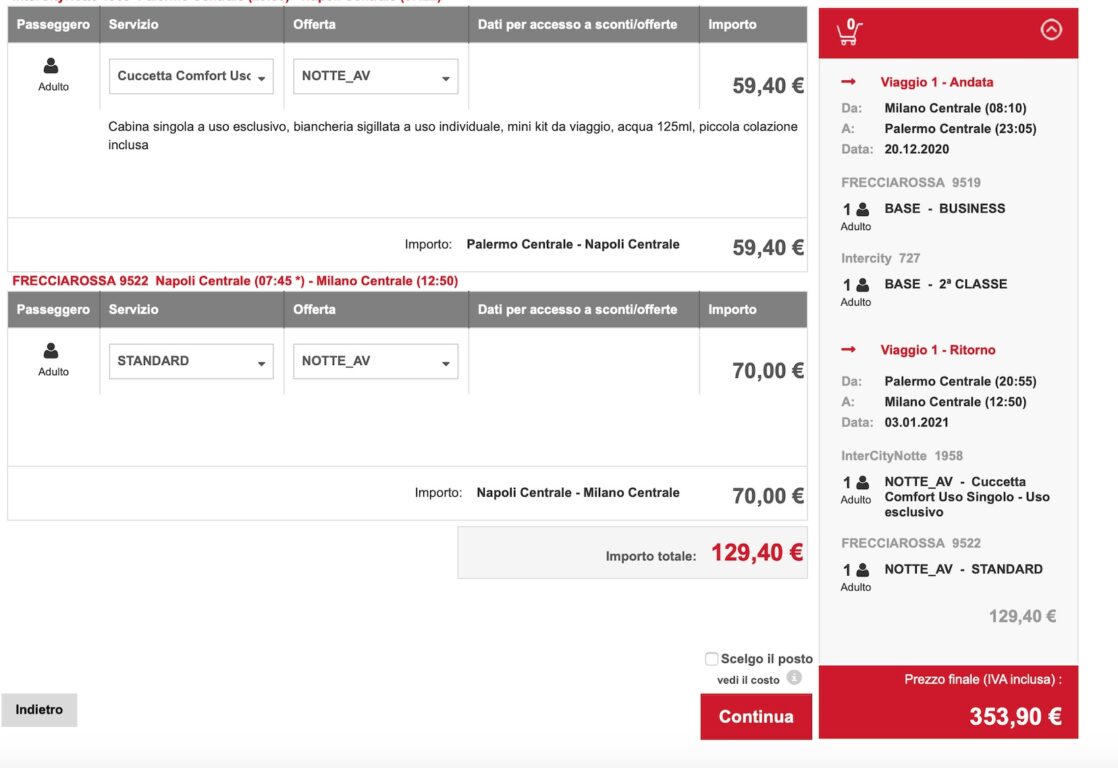Click the Intercity 727 label in cart
Image resolution: width=1118 pixels, height=768 pixels.
pos(881,258)
